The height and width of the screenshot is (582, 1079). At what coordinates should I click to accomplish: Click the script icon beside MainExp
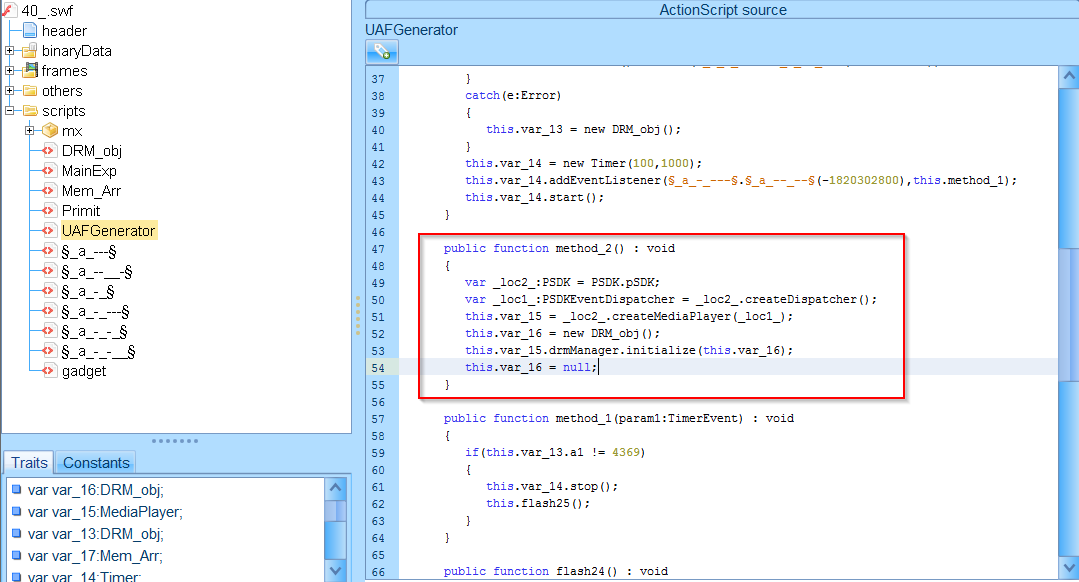(49, 171)
